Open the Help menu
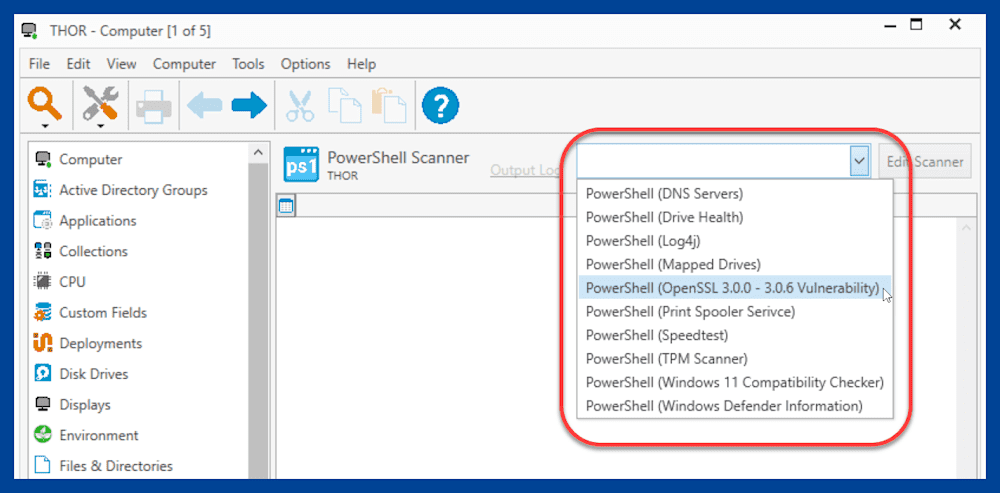This screenshot has height=493, width=1000. coord(362,64)
